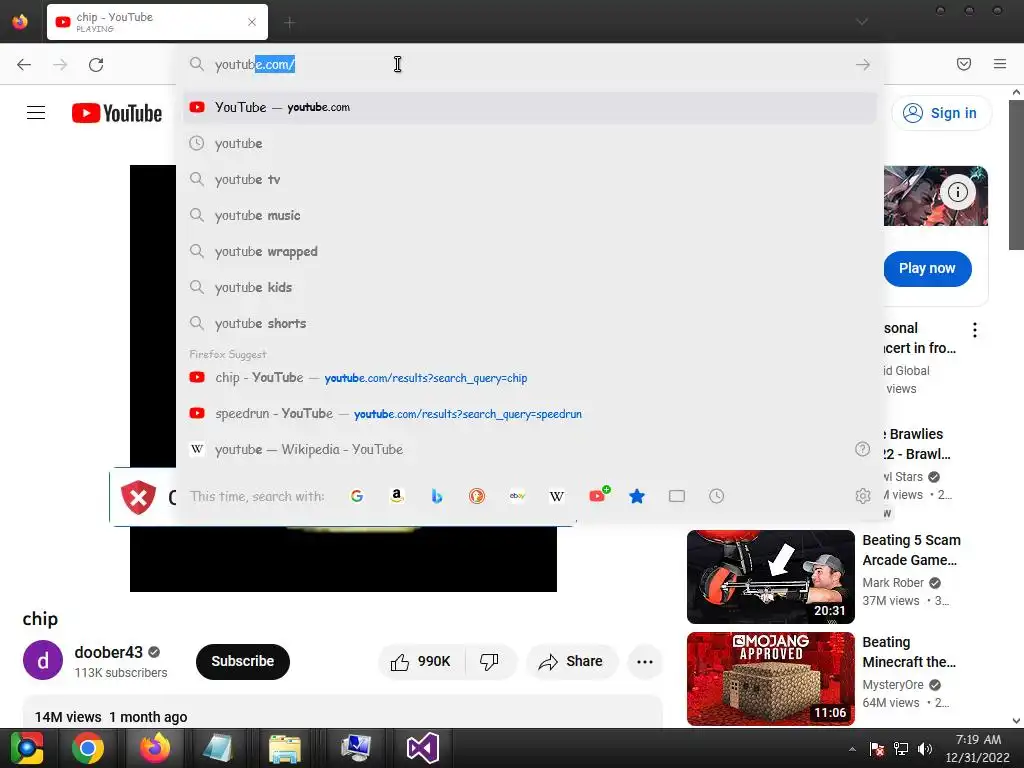Viewport: 1024px width, 768px height.
Task: Save page to Pocket icon
Action: pos(964,63)
